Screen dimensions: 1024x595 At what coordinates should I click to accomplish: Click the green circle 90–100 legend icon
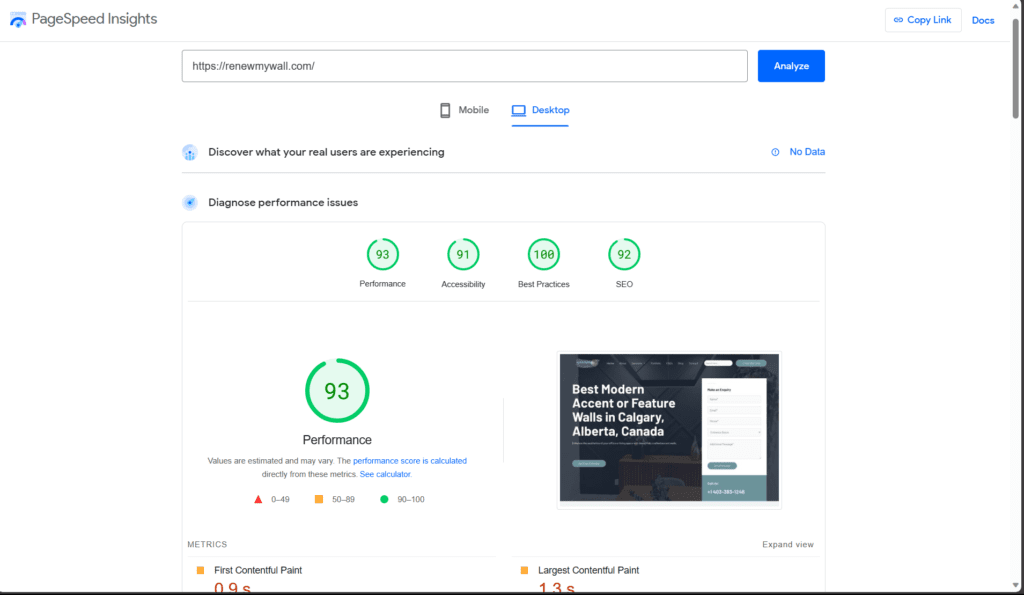384,499
